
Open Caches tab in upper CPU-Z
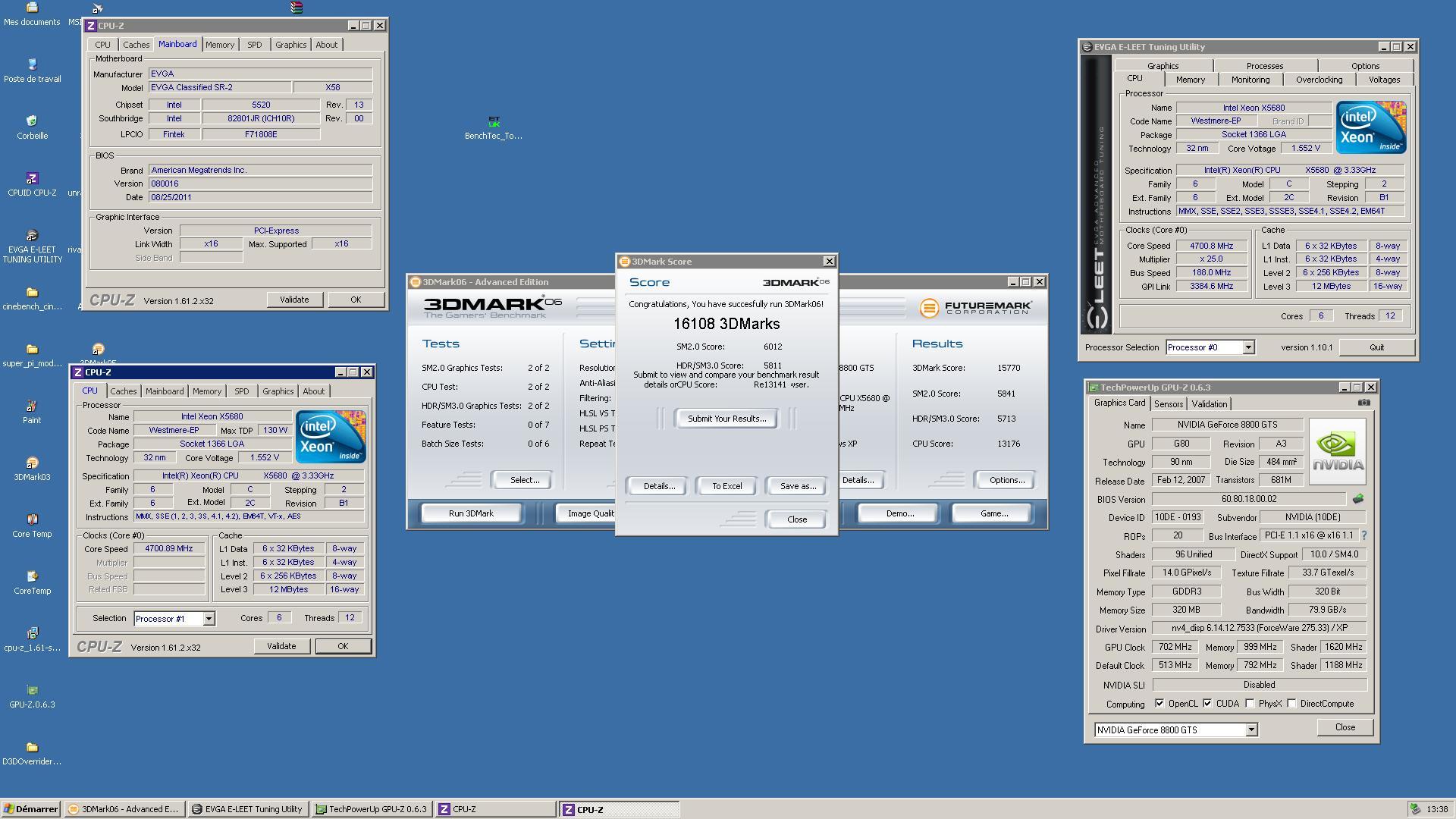point(136,45)
